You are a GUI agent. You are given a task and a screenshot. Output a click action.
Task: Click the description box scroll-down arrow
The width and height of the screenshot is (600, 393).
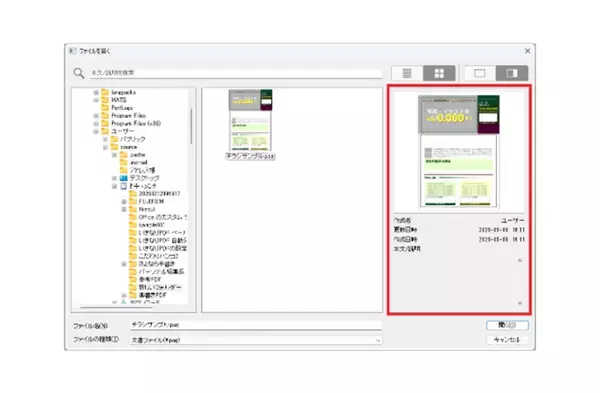point(520,303)
